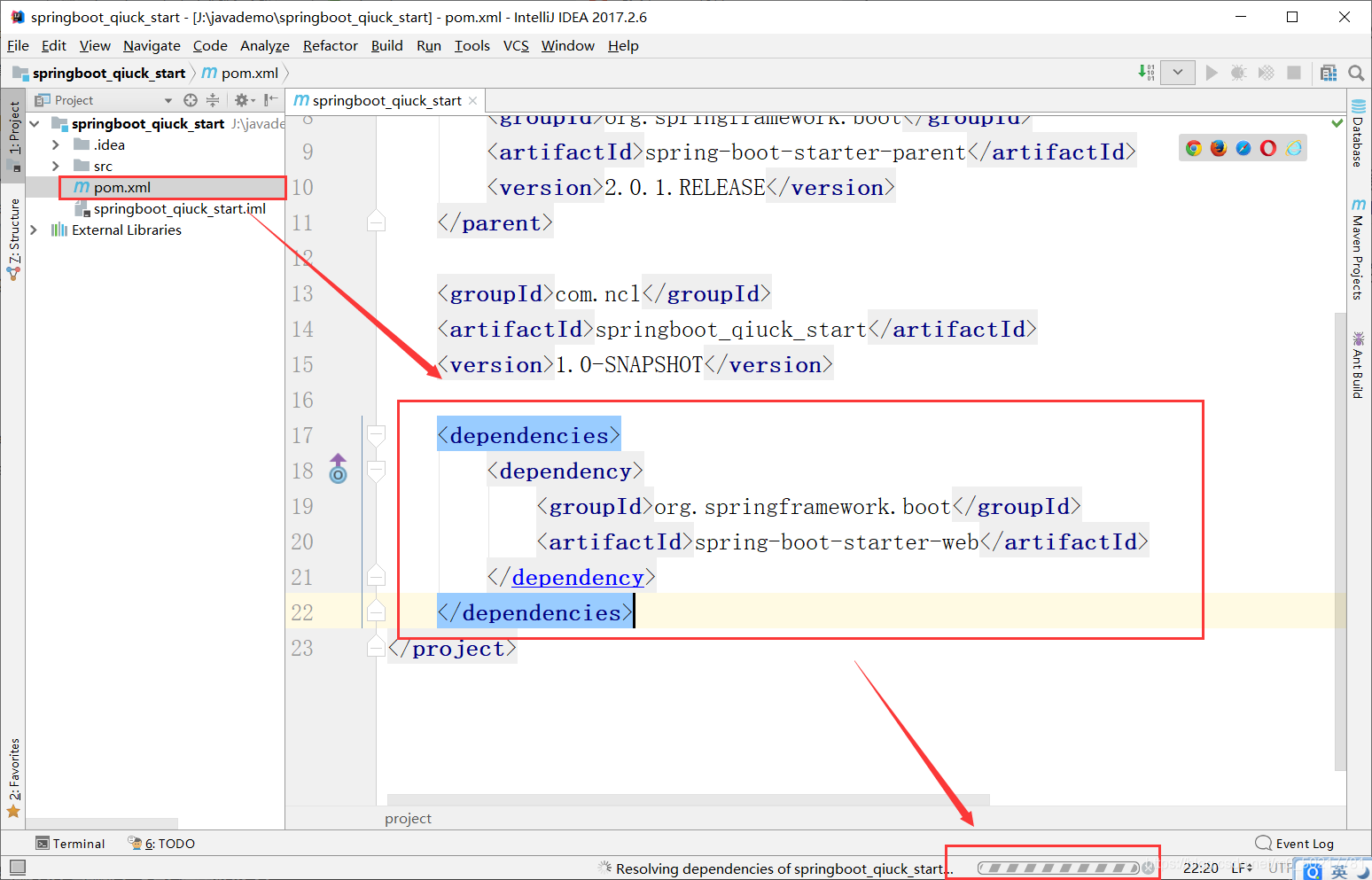The image size is (1372, 880).
Task: Click the resolving dependencies progress bar
Action: [1058, 868]
